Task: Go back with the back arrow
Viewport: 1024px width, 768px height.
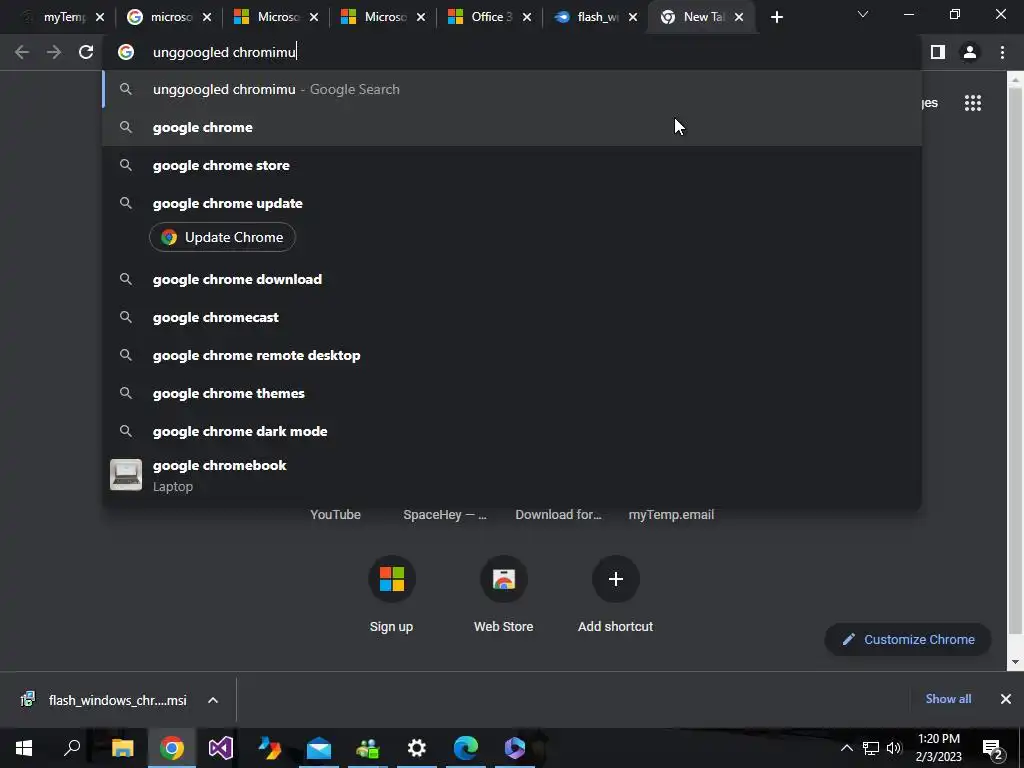Action: tap(22, 52)
